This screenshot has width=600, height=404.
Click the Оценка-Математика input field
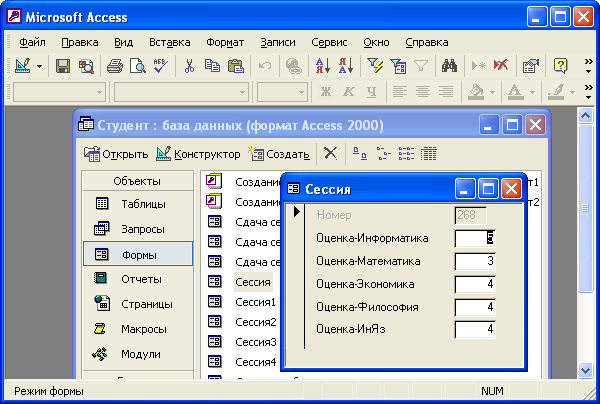tap(475, 261)
